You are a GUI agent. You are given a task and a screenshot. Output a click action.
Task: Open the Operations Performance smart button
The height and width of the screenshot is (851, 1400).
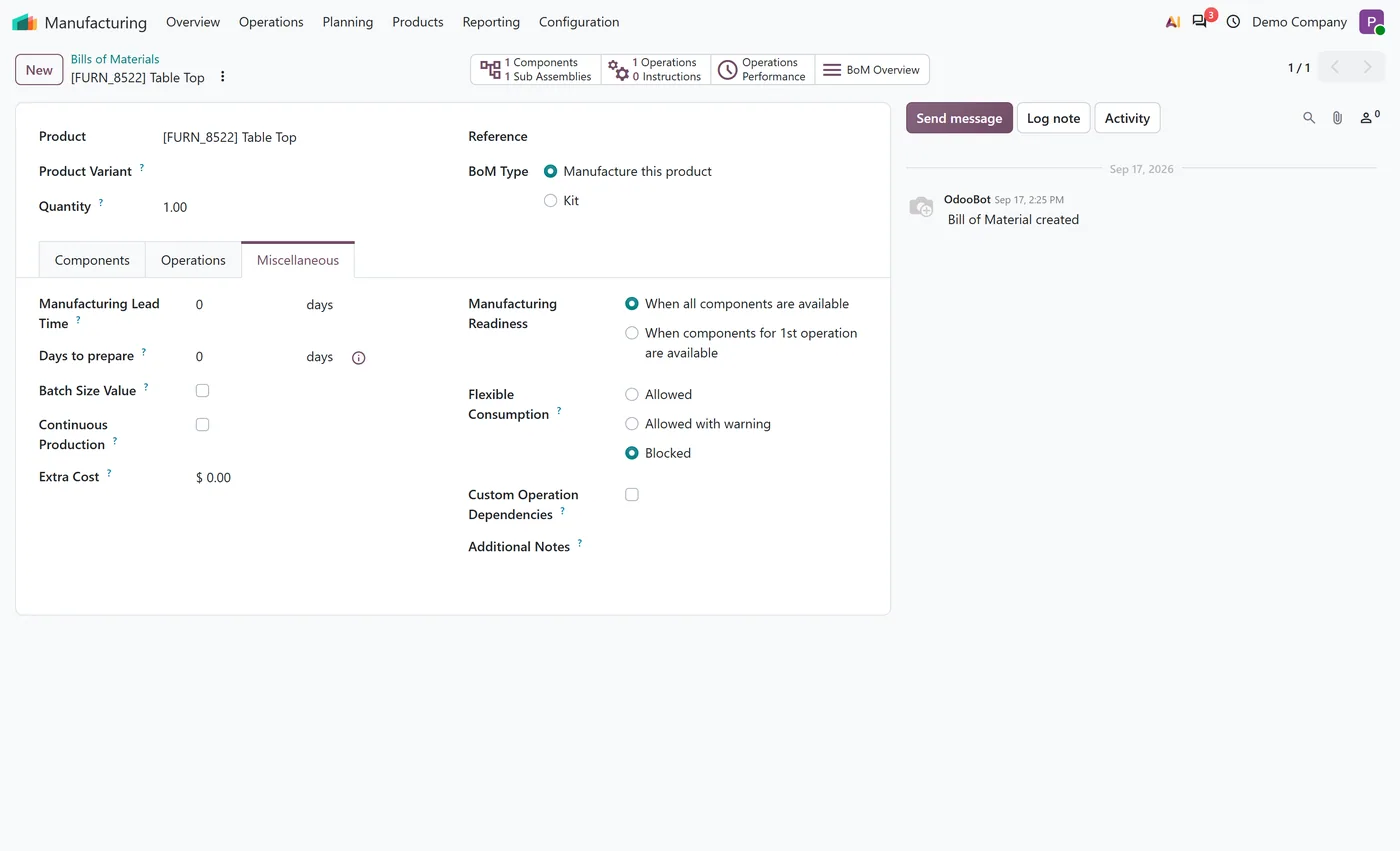[763, 70]
